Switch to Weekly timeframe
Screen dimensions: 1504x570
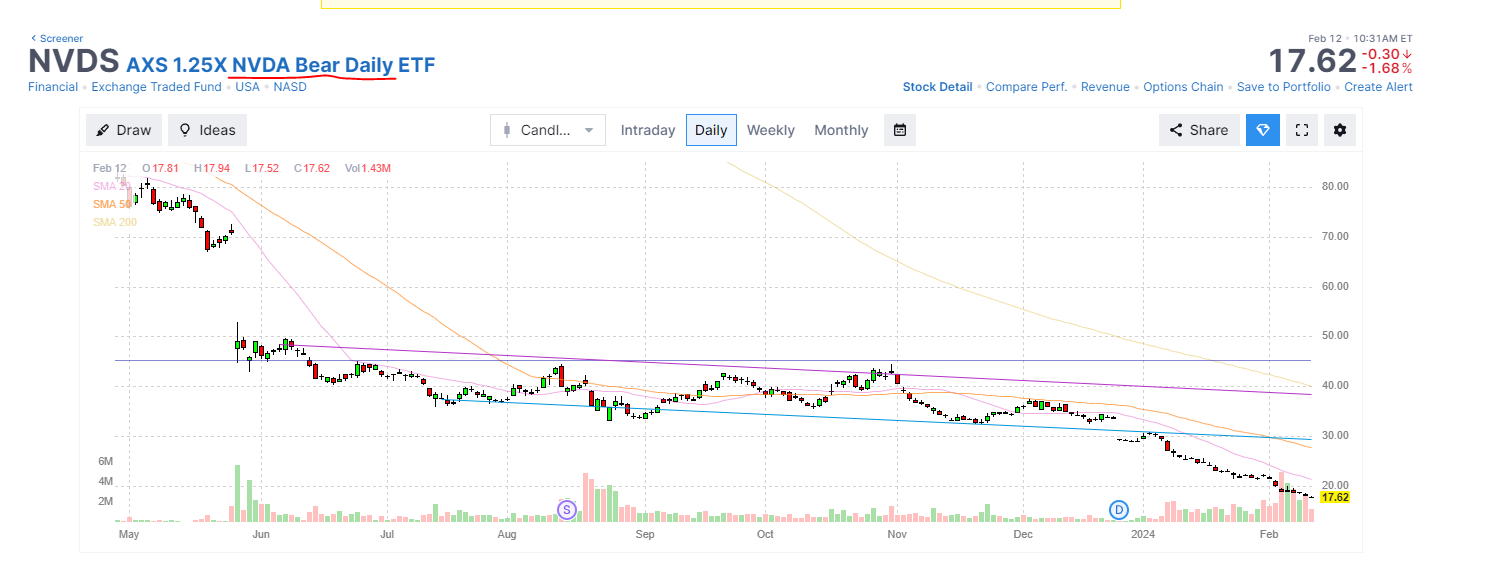[x=770, y=130]
